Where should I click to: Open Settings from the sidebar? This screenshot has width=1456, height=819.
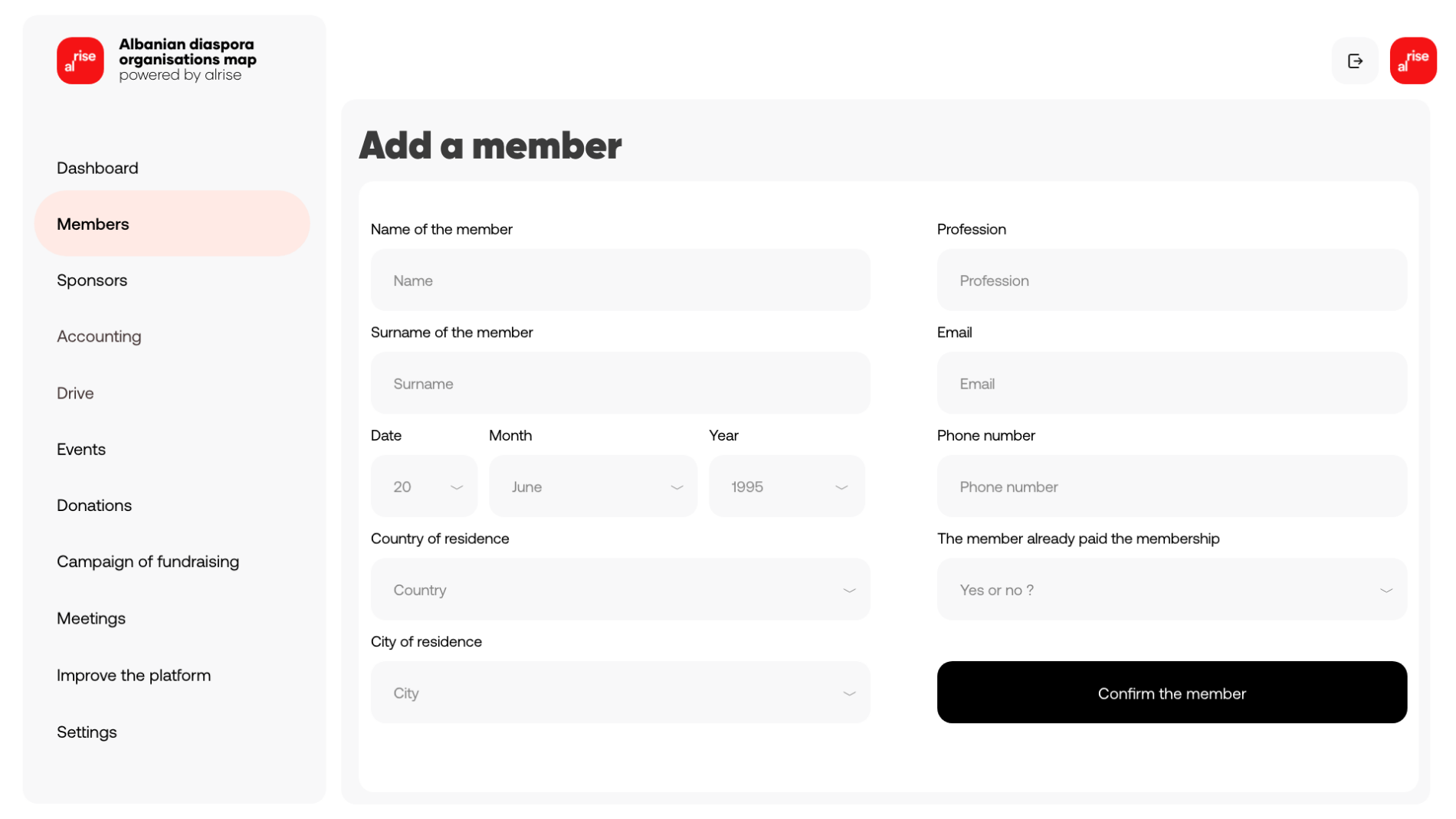(x=87, y=732)
